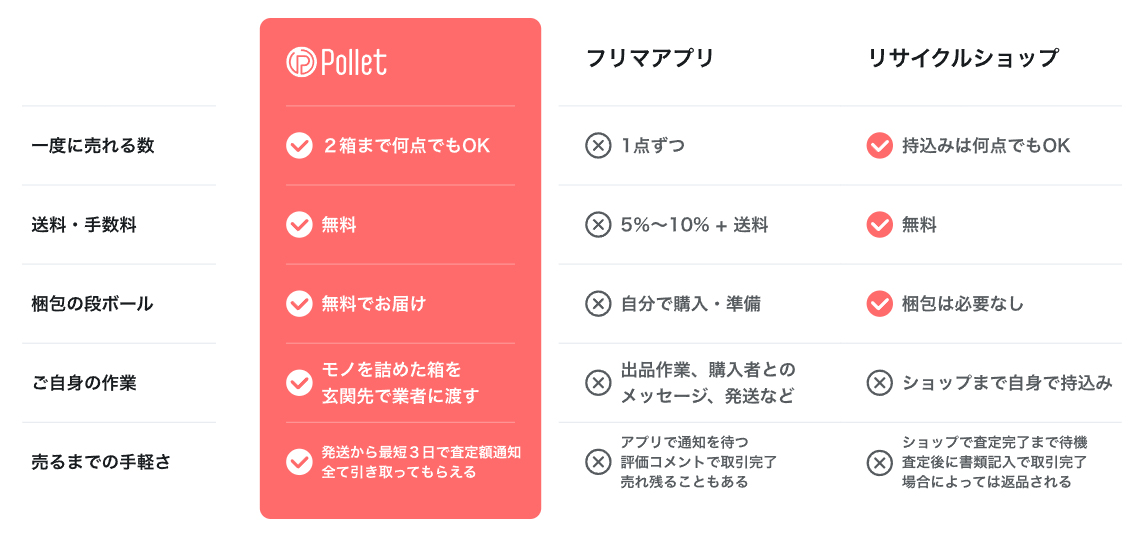Click red checkmark beside 梱包は必要なし
This screenshot has height=537, width=1141.
coord(880,303)
